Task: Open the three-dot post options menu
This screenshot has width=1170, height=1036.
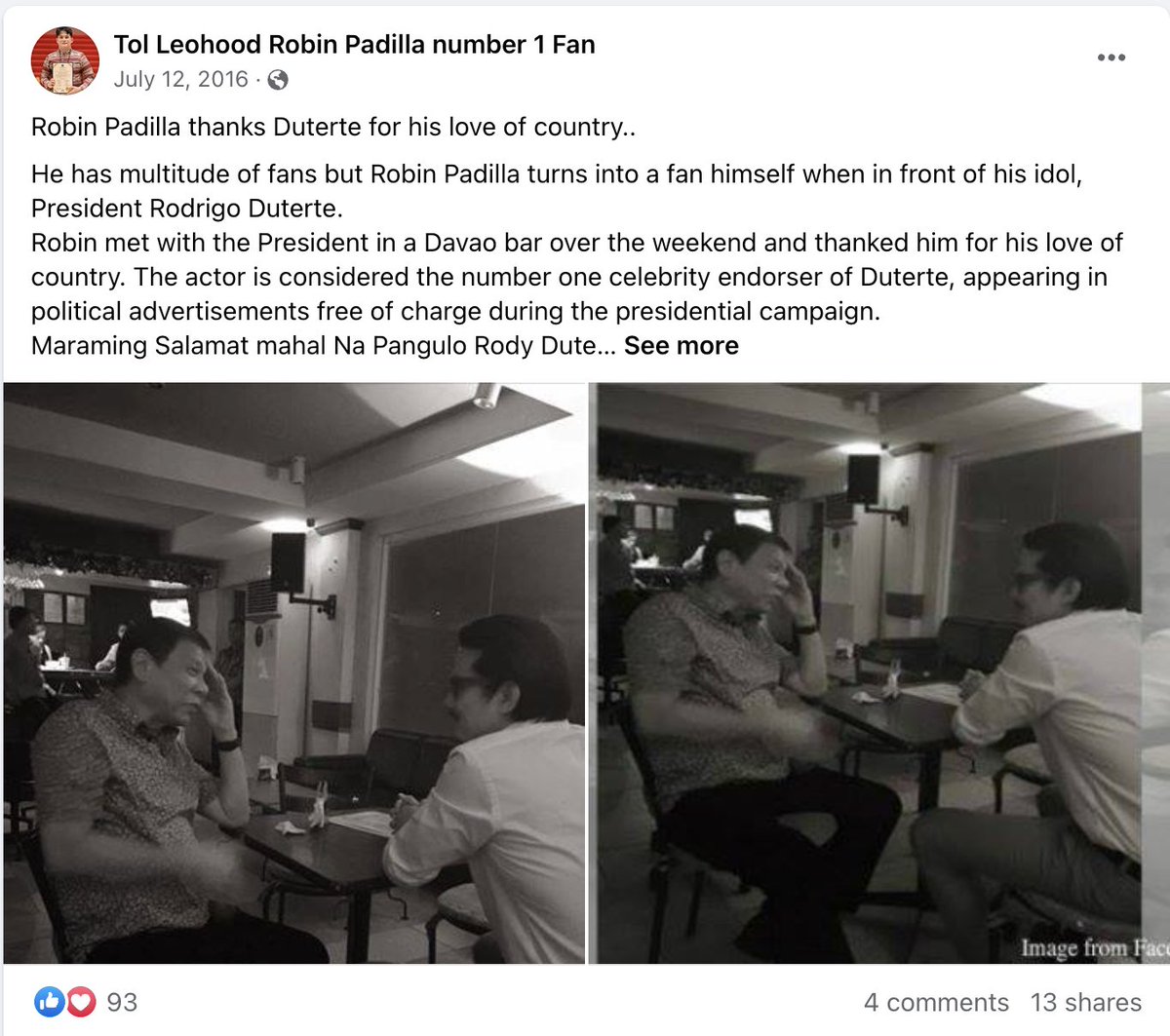Action: 1111,58
